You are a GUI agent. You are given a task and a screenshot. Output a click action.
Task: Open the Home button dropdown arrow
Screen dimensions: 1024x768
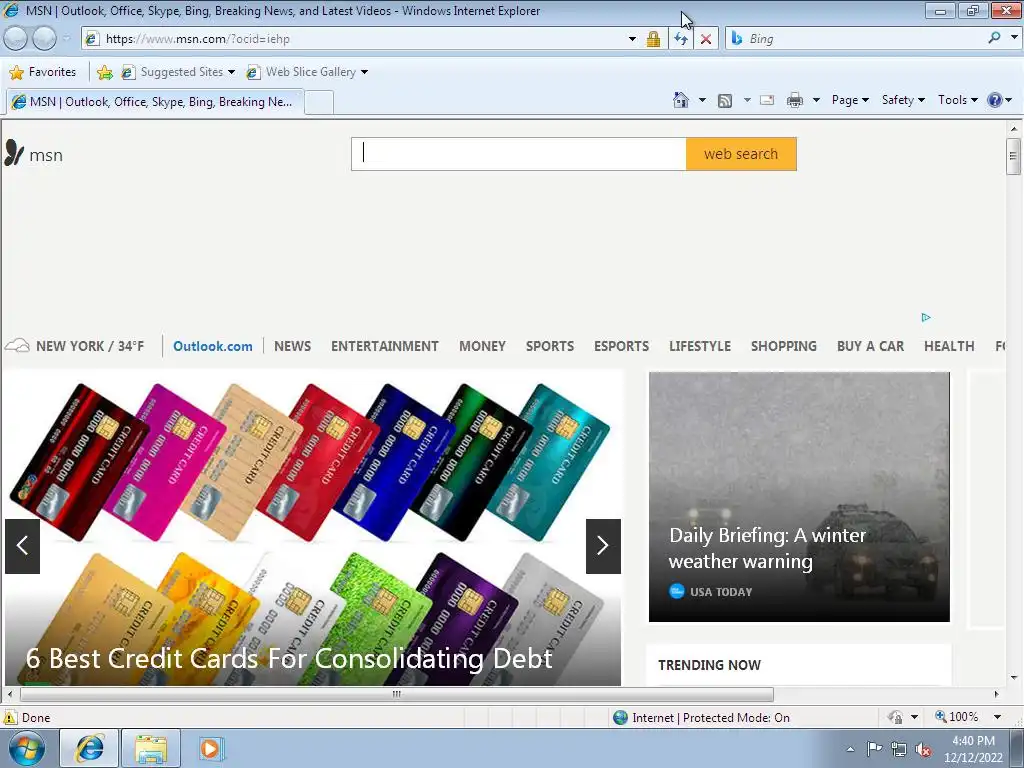(702, 100)
